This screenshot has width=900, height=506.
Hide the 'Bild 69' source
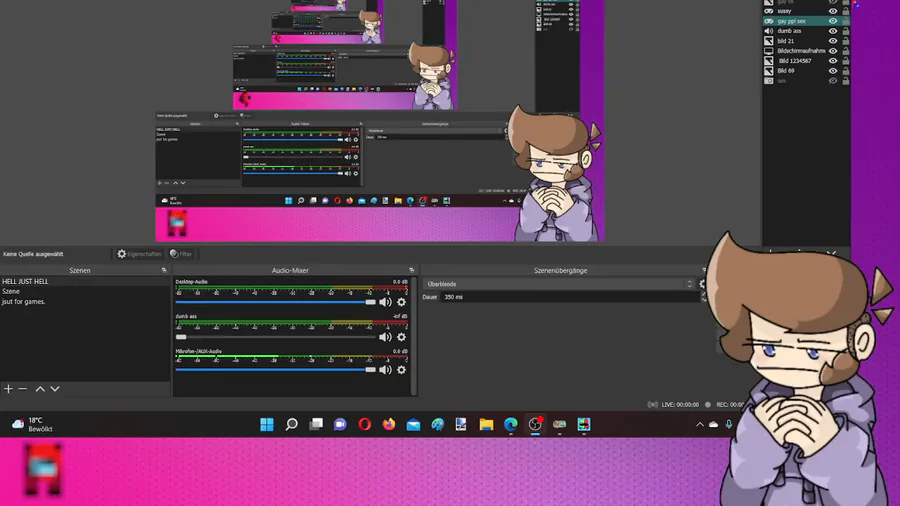click(832, 71)
